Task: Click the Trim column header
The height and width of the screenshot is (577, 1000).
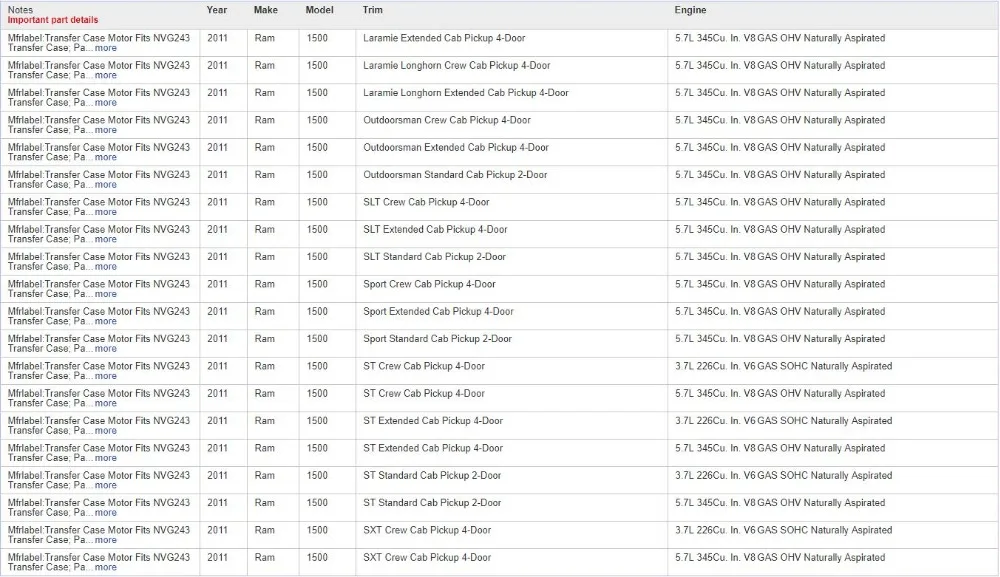Action: pyautogui.click(x=372, y=10)
